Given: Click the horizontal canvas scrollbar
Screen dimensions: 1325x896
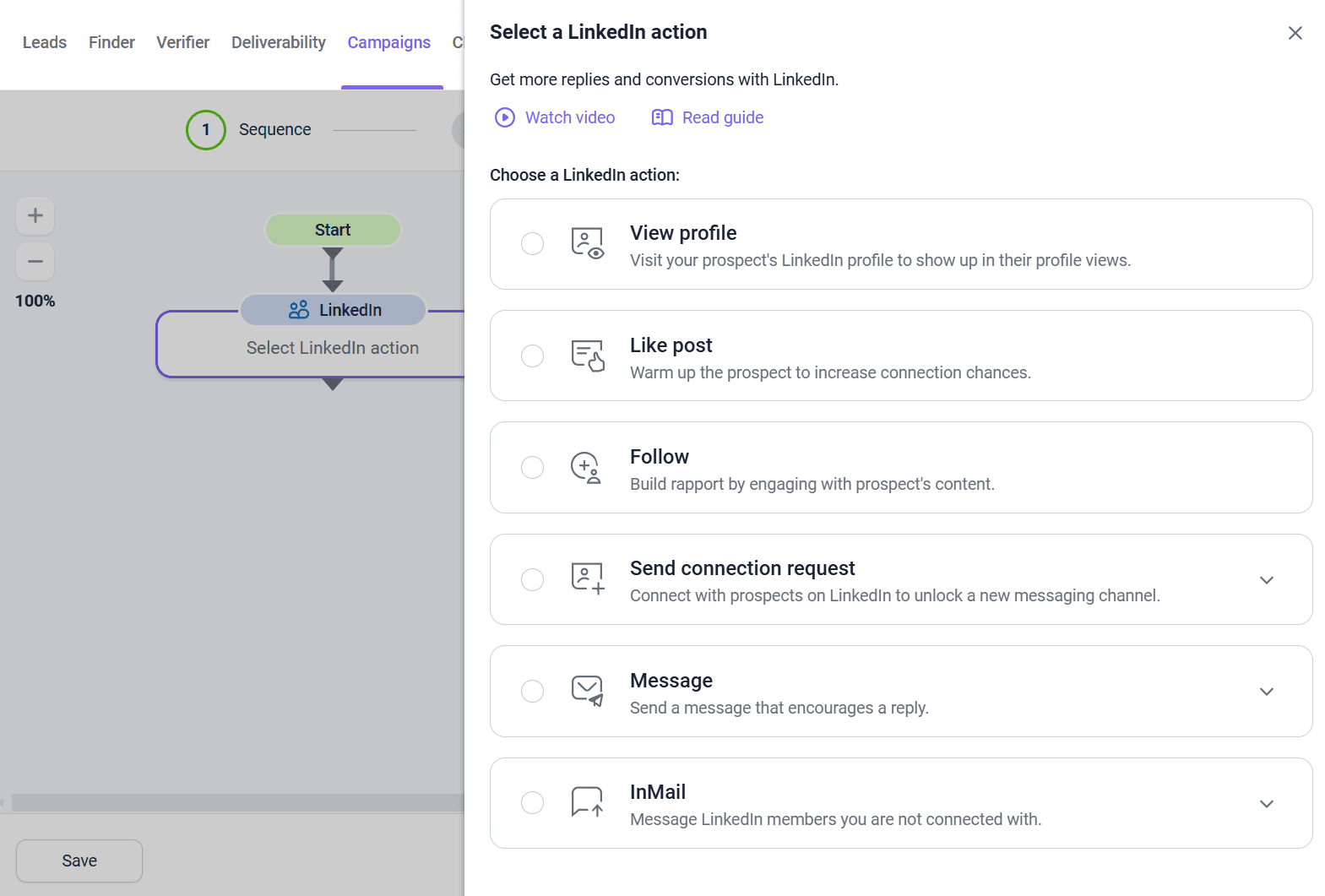Looking at the screenshot, I should tap(236, 802).
